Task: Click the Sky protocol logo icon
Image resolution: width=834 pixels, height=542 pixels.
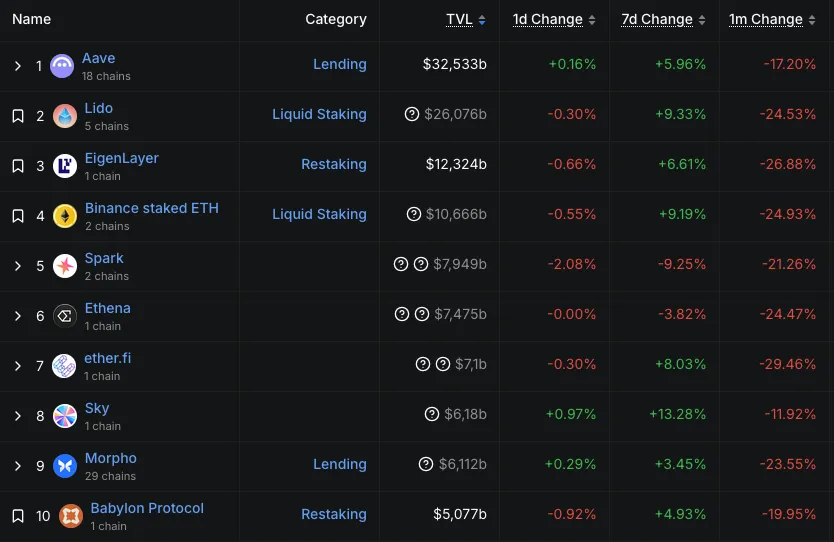Action: coord(64,416)
